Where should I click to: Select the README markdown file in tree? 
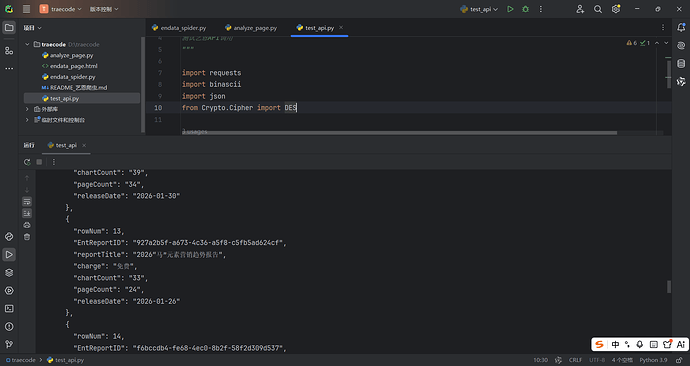74,88
